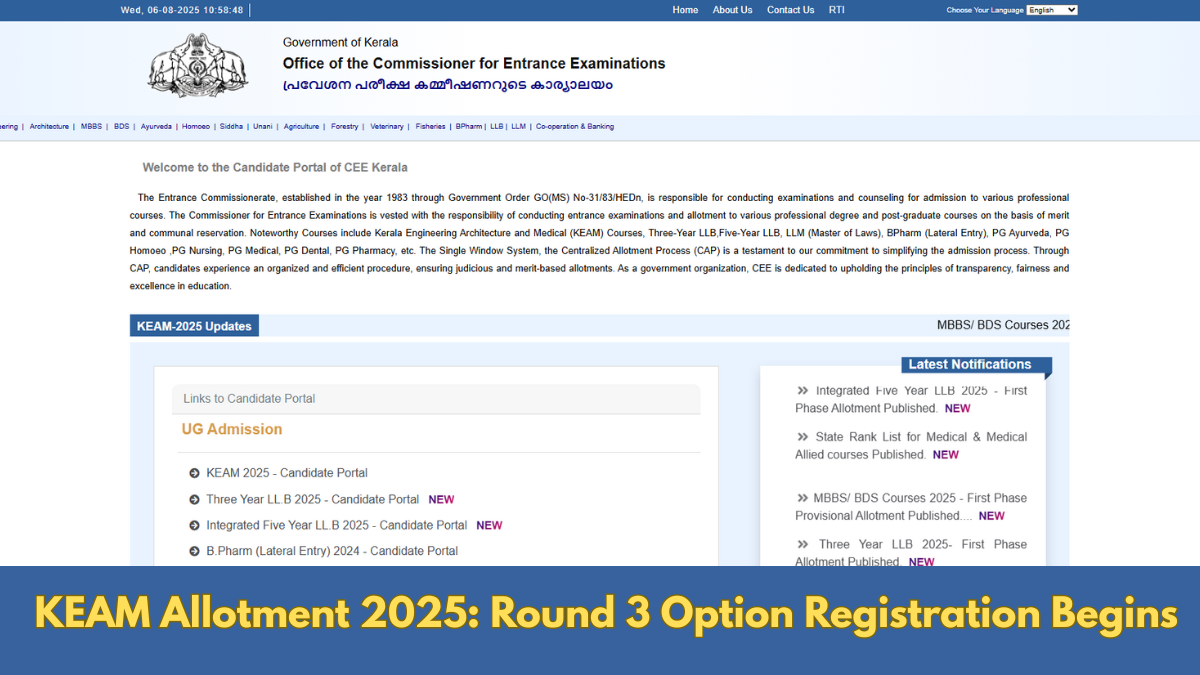Viewport: 1200px width, 675px height.
Task: Open Integrated Five Year LL.B 2025 portal
Action: click(336, 525)
